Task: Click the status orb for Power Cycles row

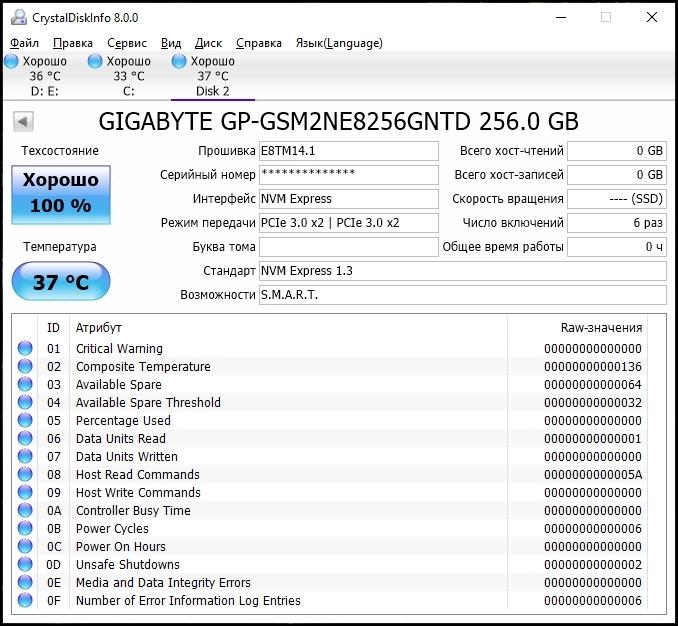Action: (x=25, y=529)
